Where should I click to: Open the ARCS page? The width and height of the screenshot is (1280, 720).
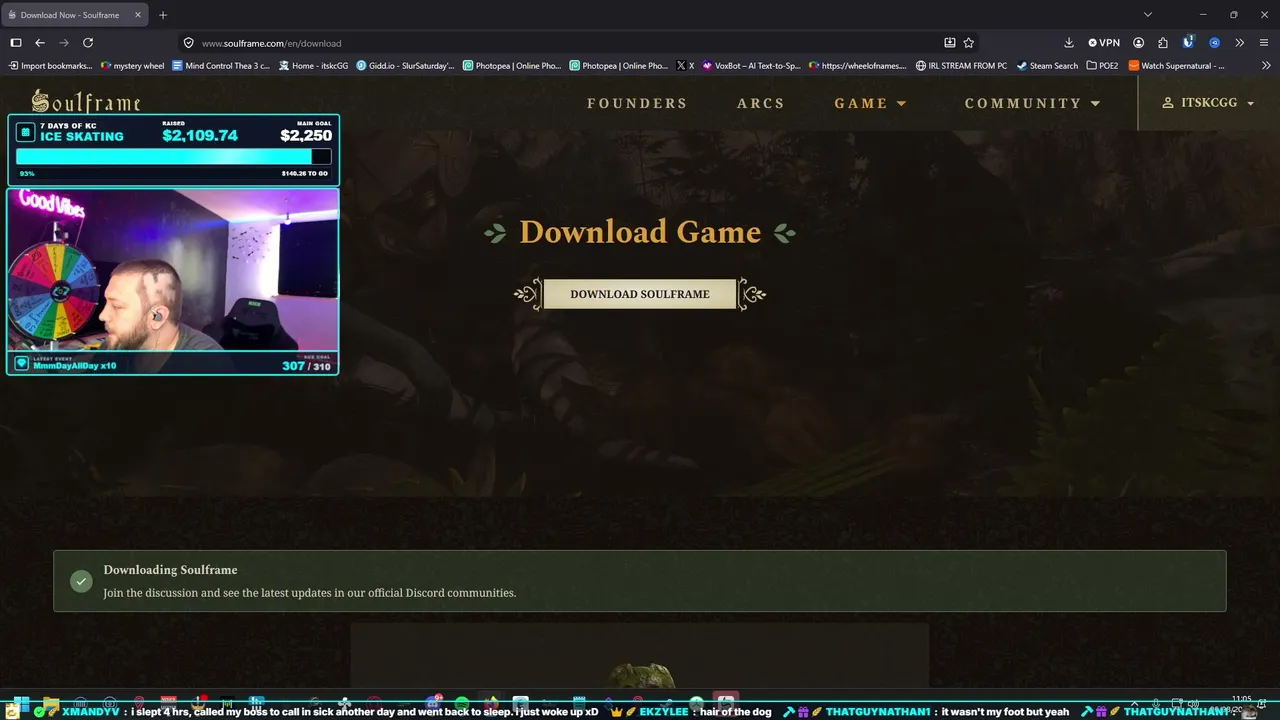pos(761,103)
